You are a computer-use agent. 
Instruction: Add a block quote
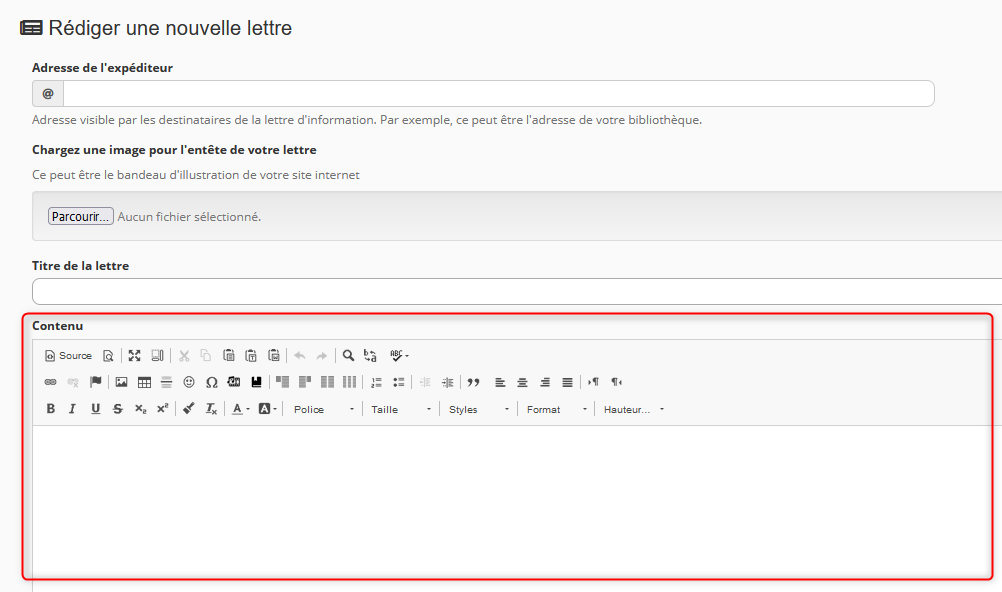tap(474, 382)
